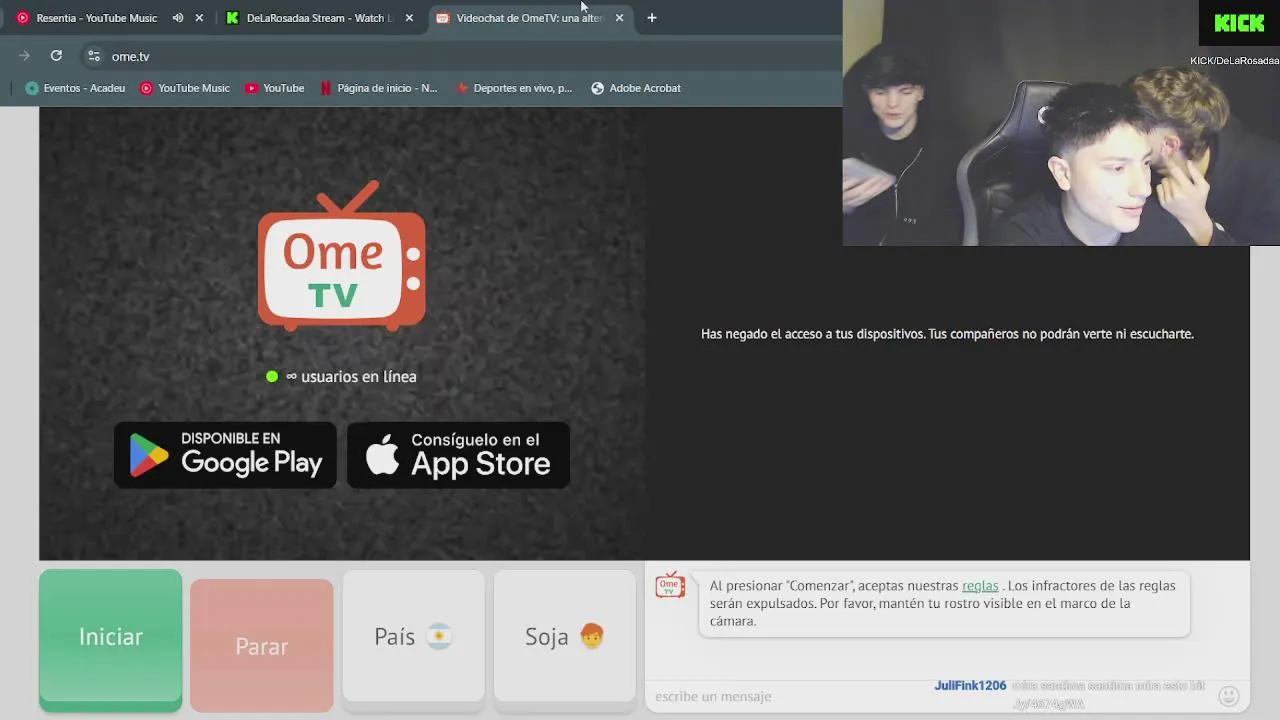Click the OmeTV logo
Screen dimensions: 1280x720
pos(342,256)
